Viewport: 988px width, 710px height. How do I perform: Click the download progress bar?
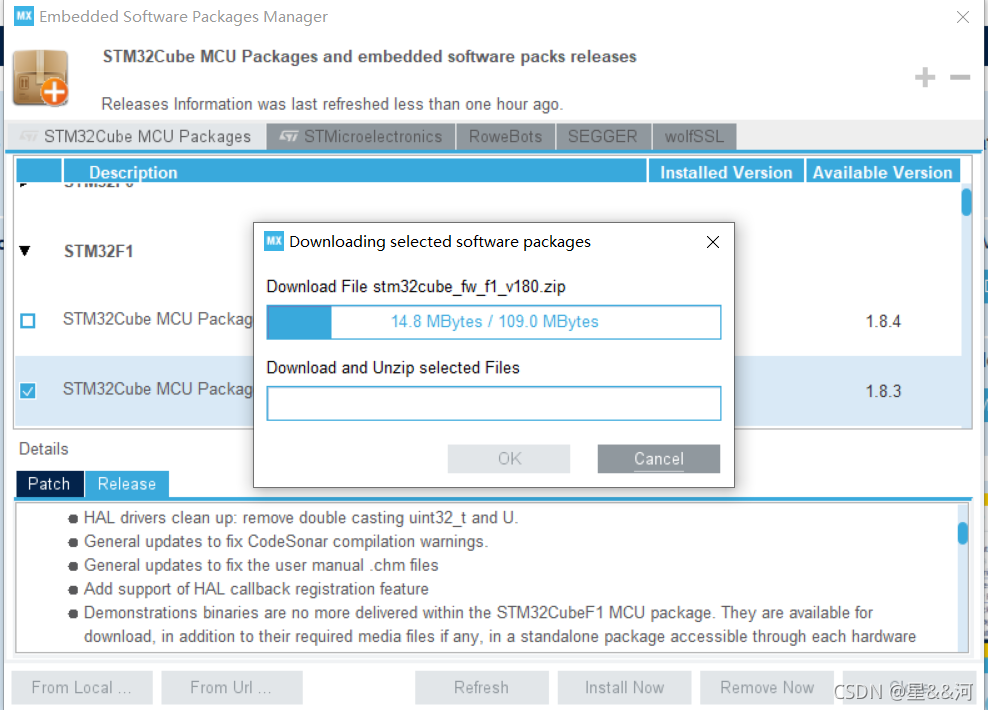[494, 322]
